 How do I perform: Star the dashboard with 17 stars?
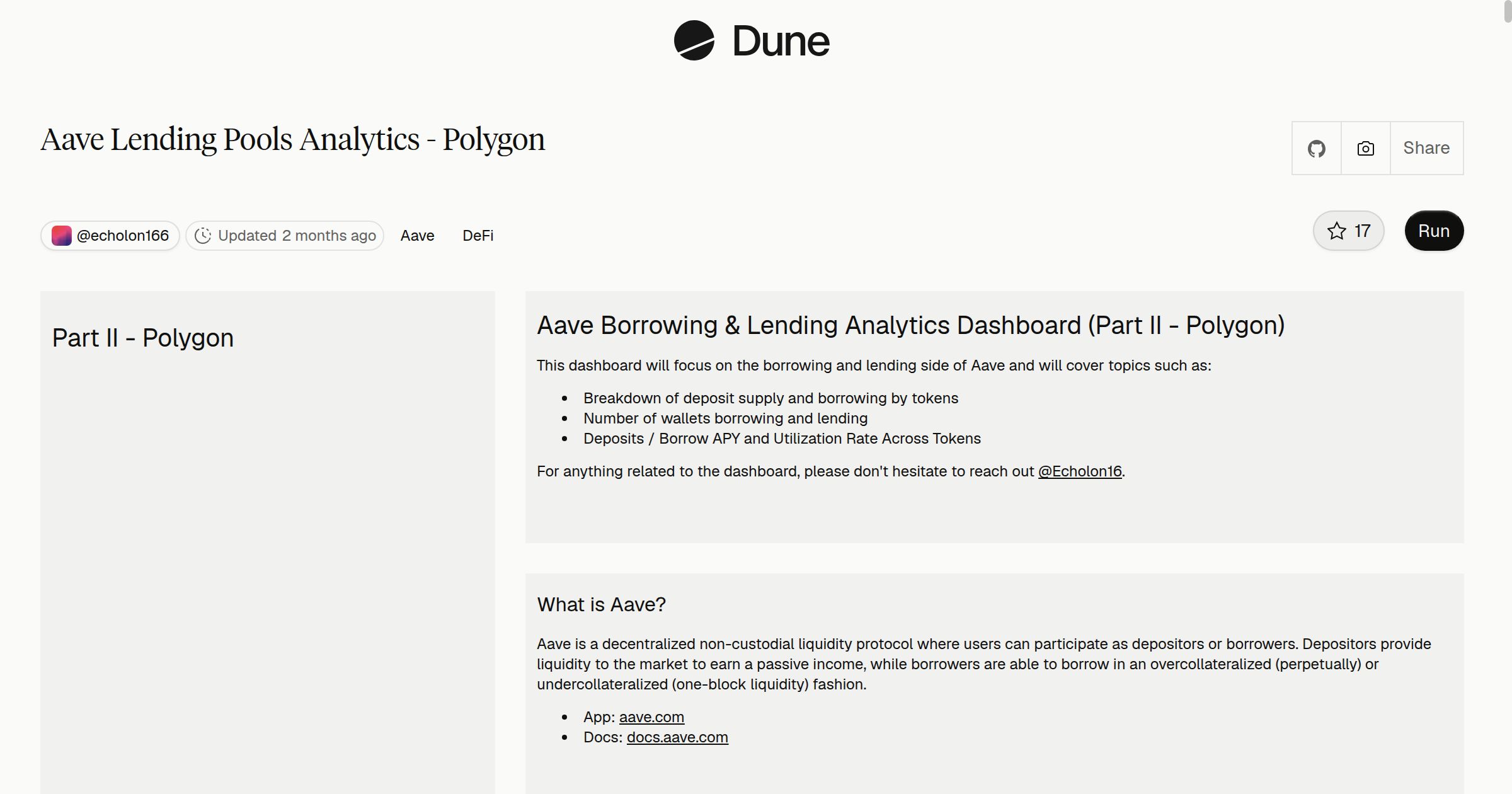pos(1348,231)
